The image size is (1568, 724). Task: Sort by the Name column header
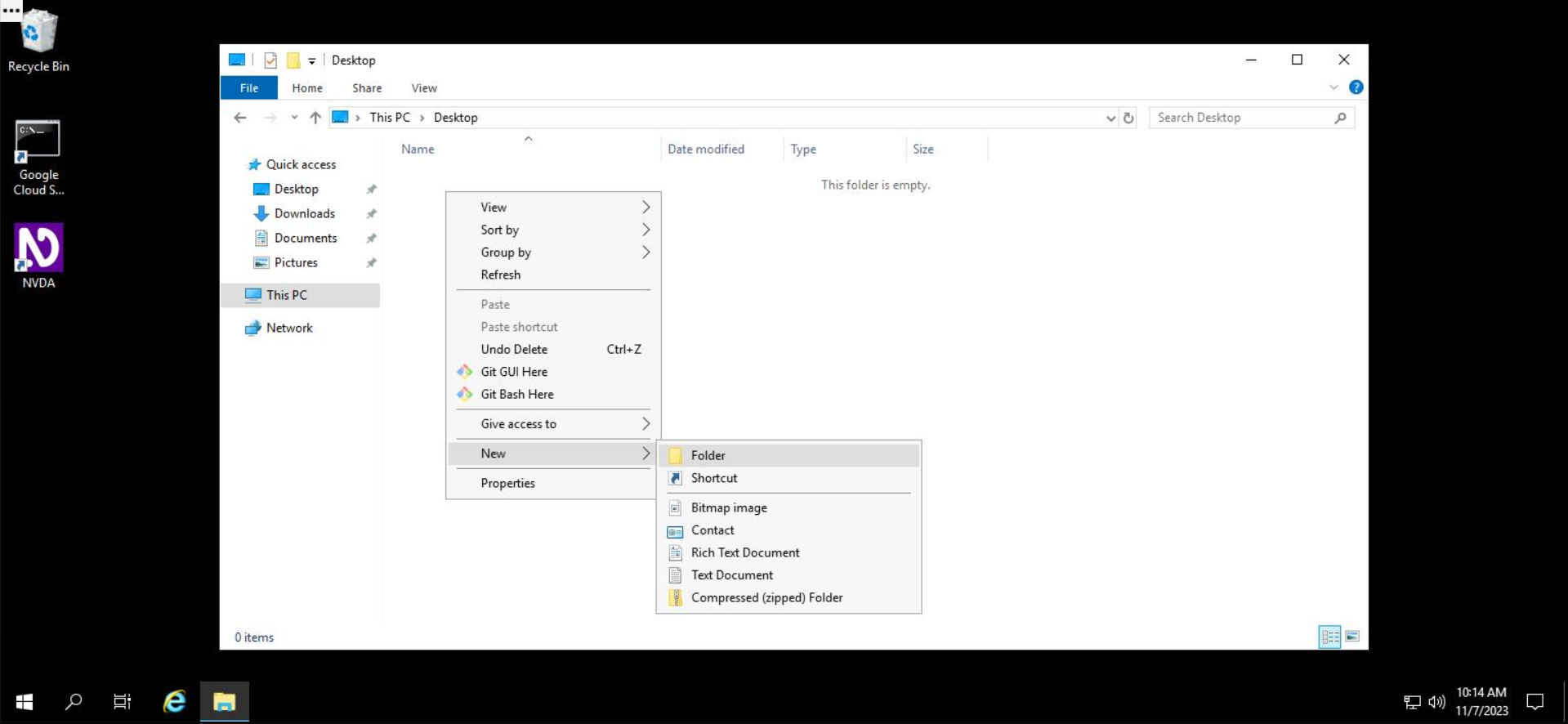[528, 149]
